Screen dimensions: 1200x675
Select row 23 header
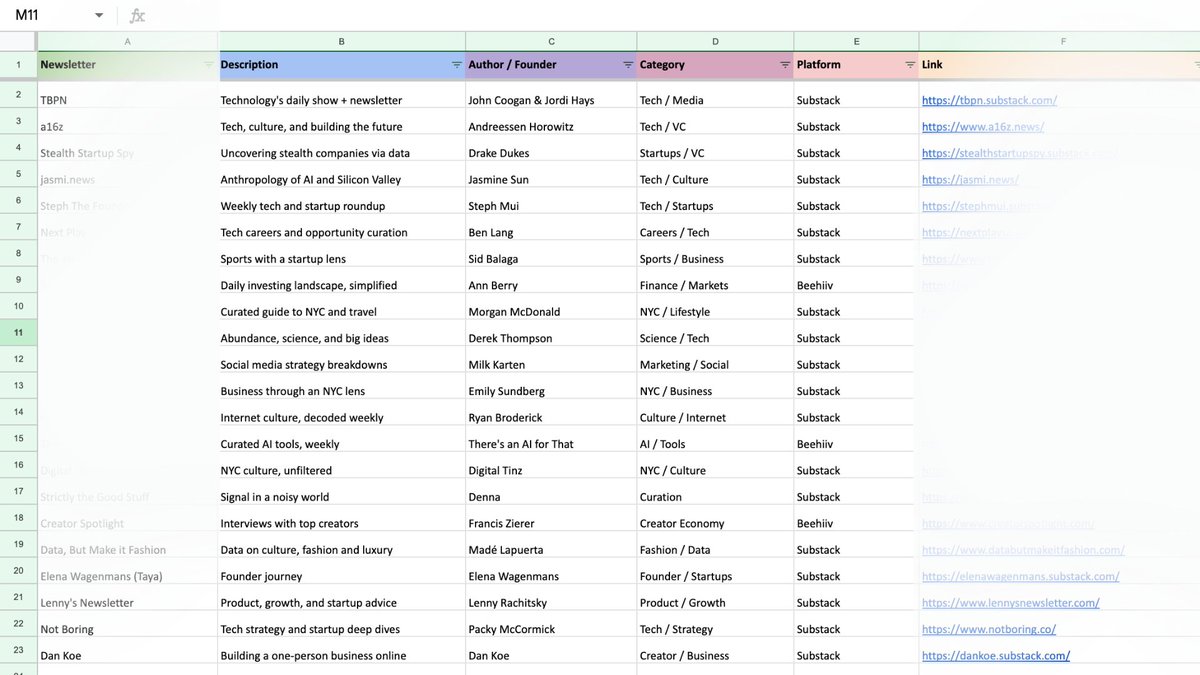pyautogui.click(x=18, y=650)
